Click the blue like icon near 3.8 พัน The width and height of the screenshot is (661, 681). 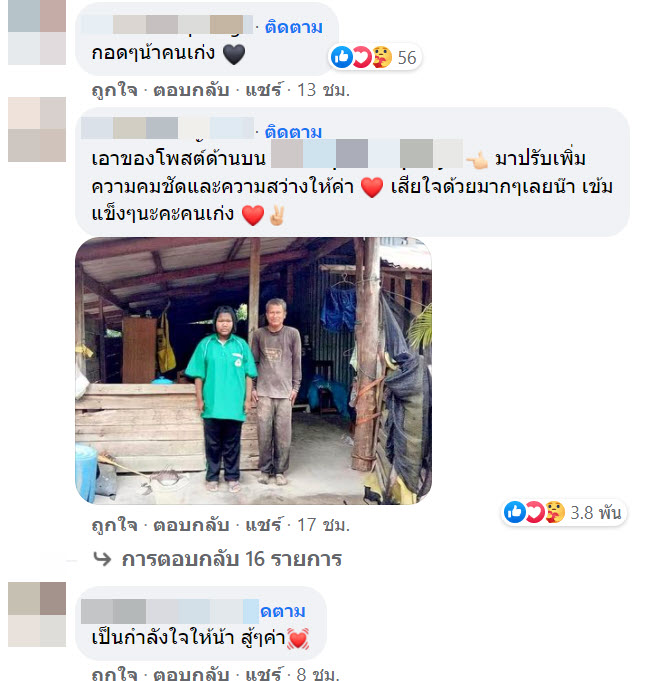click(x=515, y=512)
